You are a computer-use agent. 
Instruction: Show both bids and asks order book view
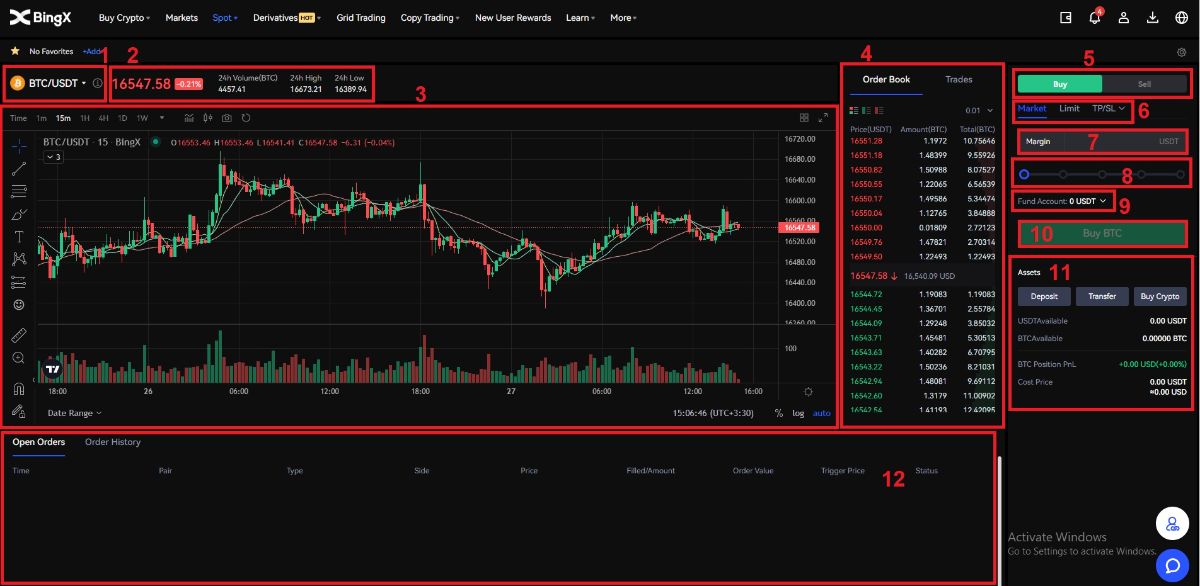click(x=853, y=110)
